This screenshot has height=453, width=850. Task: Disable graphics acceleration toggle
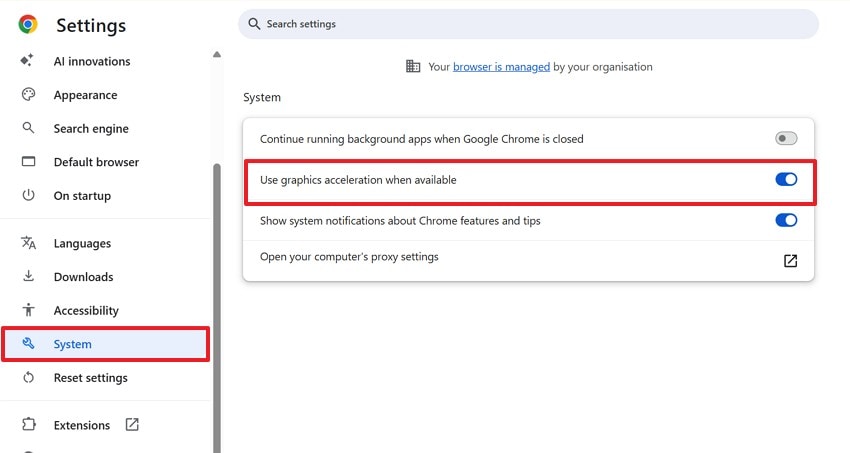point(786,179)
